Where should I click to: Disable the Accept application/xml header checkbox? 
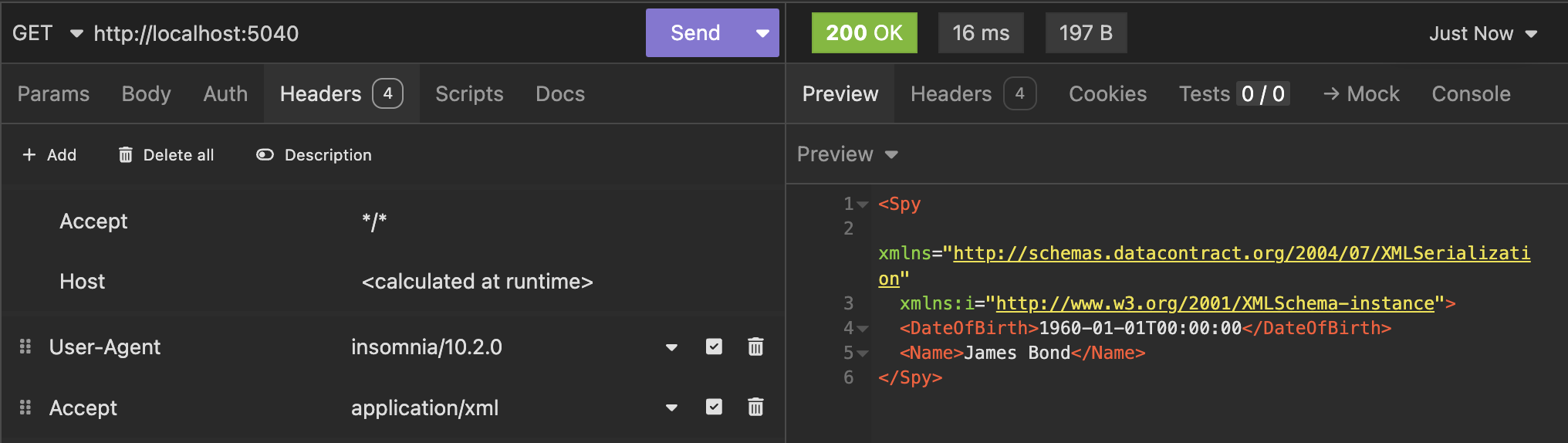click(714, 407)
